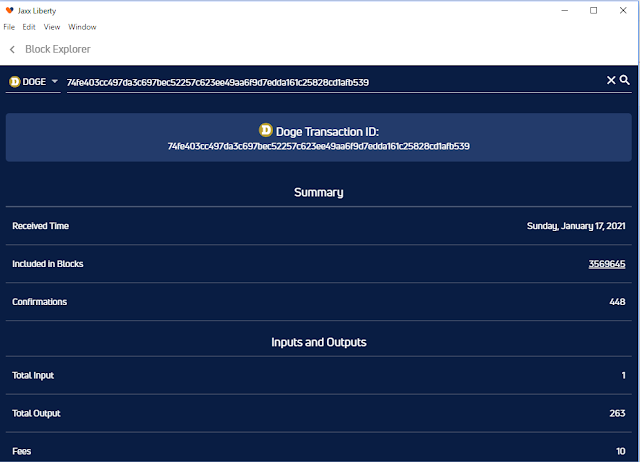Screen dimensions: 640x462
Task: Open the File menu
Action: pyautogui.click(x=9, y=27)
